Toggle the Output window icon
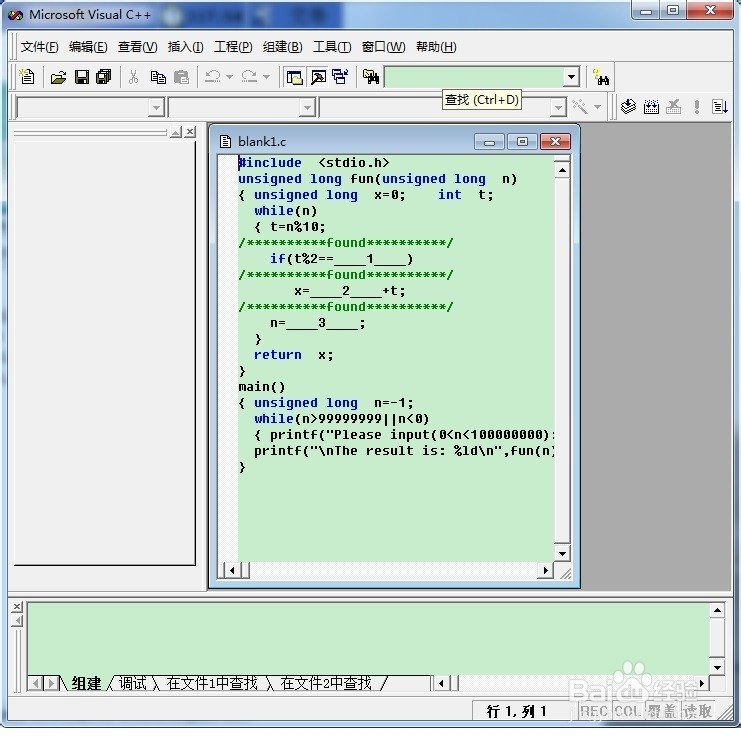Image resolution: width=741 pixels, height=740 pixels. pyautogui.click(x=318, y=77)
